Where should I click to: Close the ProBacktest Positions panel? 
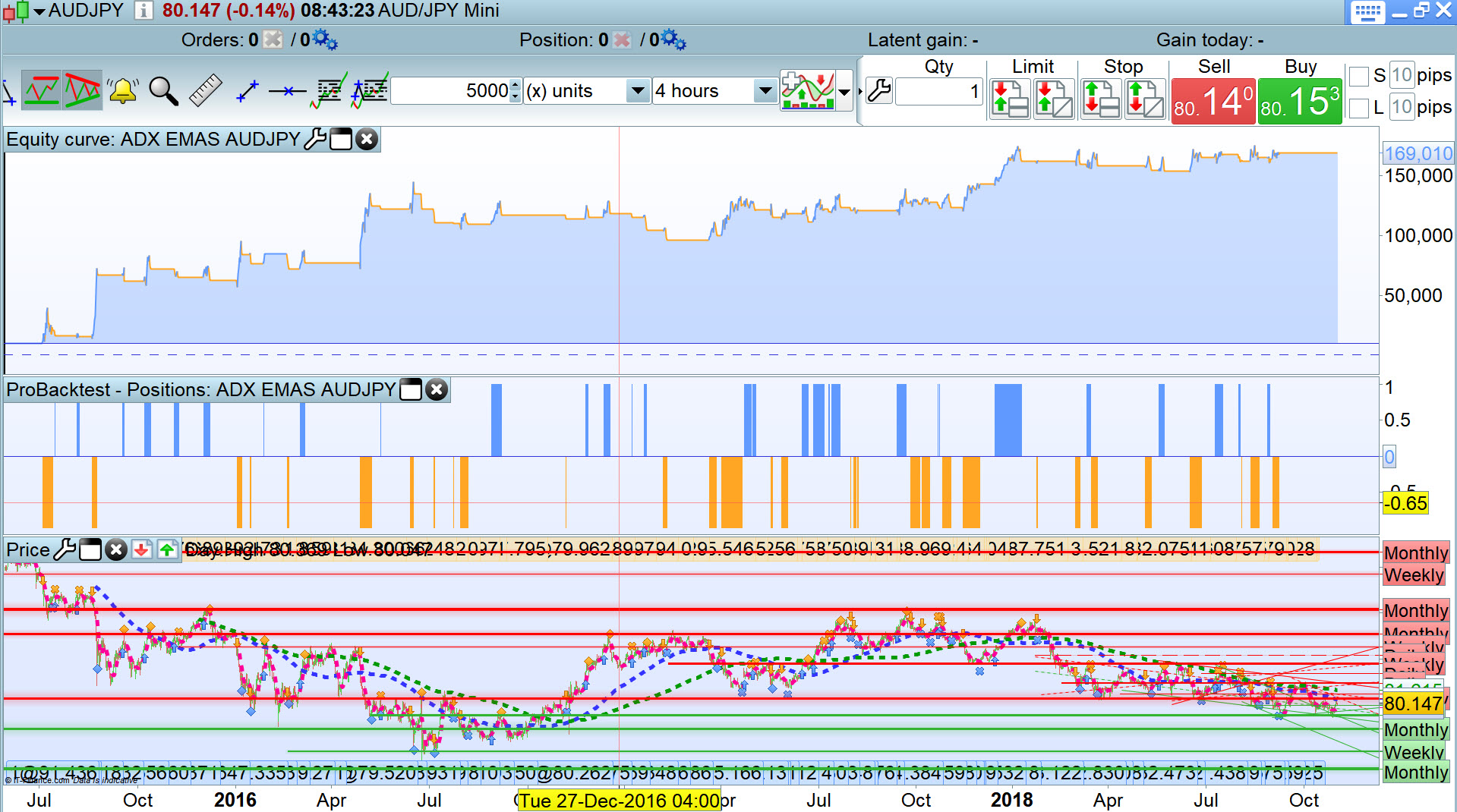pyautogui.click(x=436, y=389)
